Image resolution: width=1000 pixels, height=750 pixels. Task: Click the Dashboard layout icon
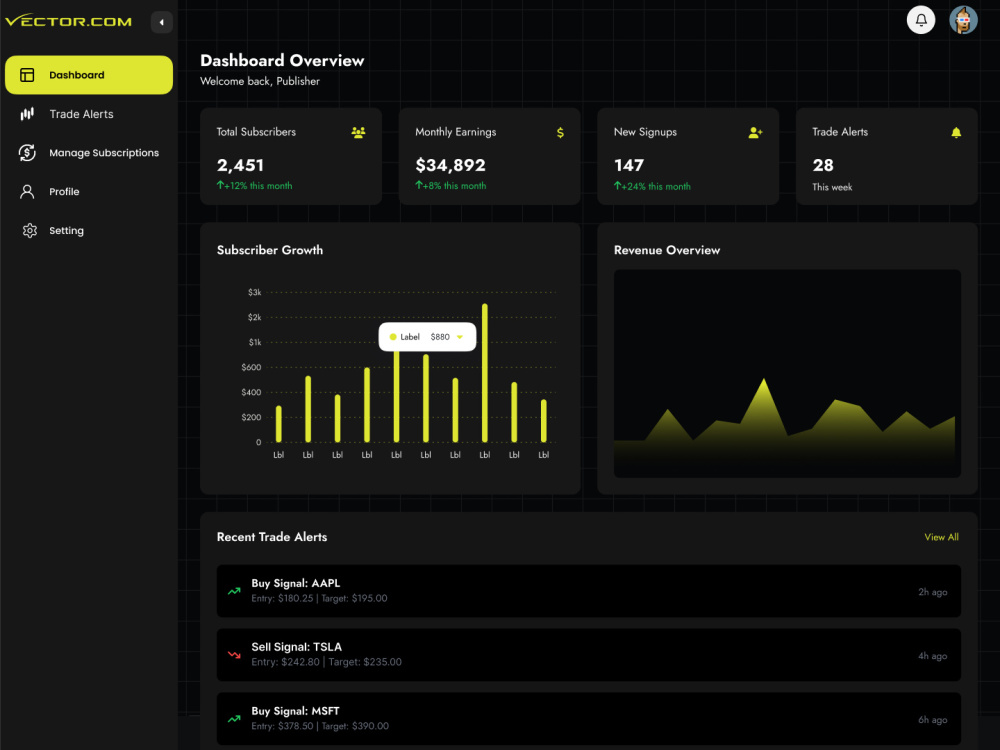27,75
